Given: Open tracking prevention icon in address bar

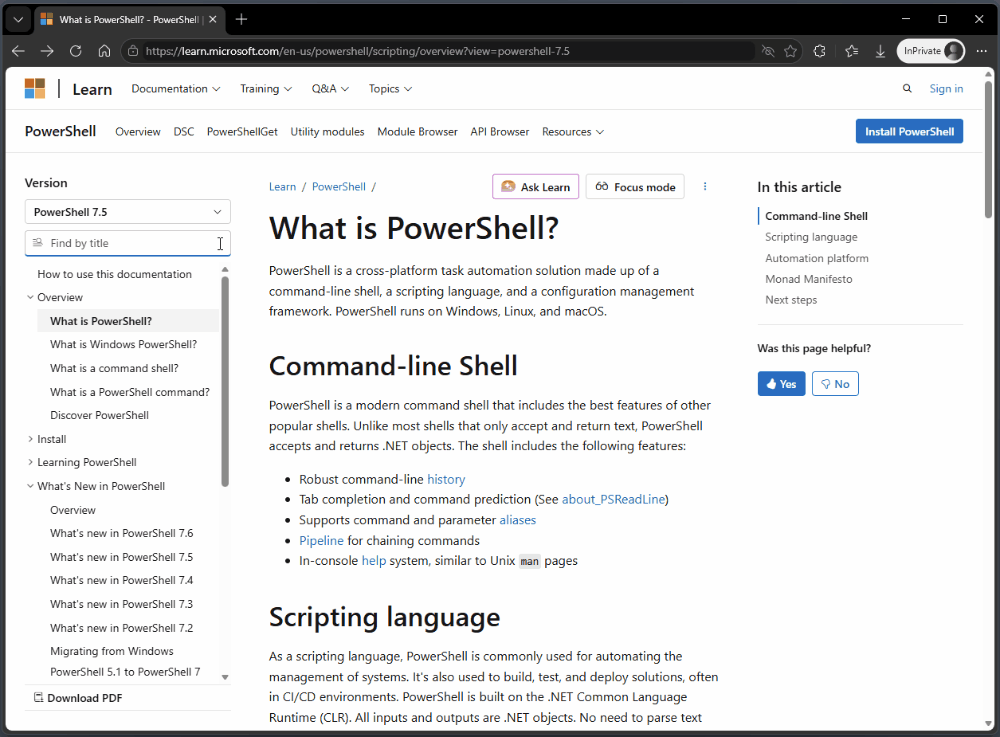Looking at the screenshot, I should pyautogui.click(x=768, y=51).
